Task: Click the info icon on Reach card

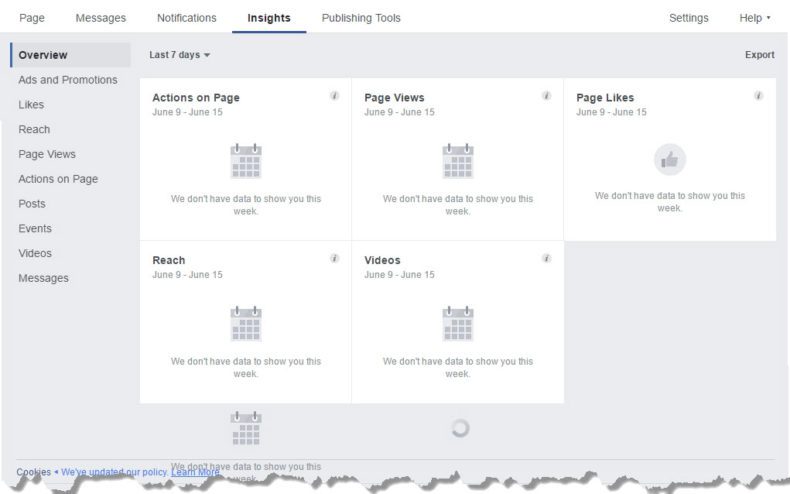Action: click(x=335, y=259)
